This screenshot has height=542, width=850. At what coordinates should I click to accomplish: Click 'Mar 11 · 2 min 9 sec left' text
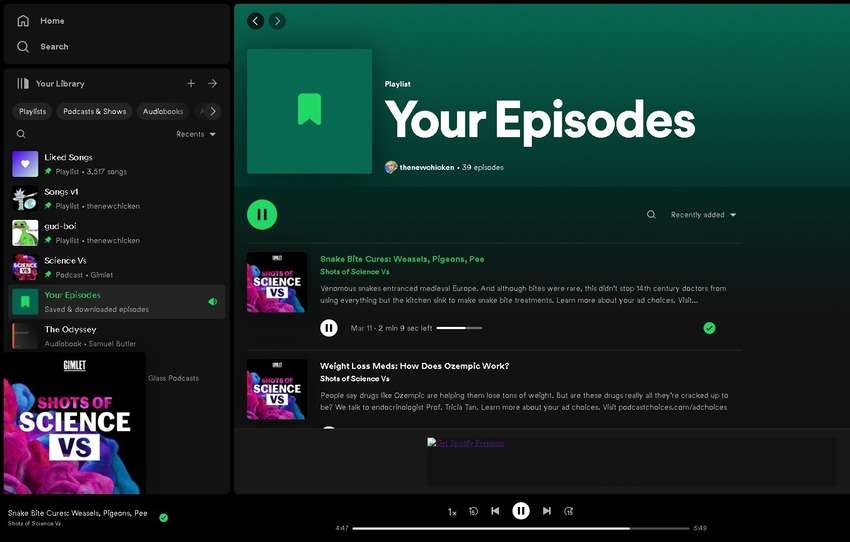(391, 328)
